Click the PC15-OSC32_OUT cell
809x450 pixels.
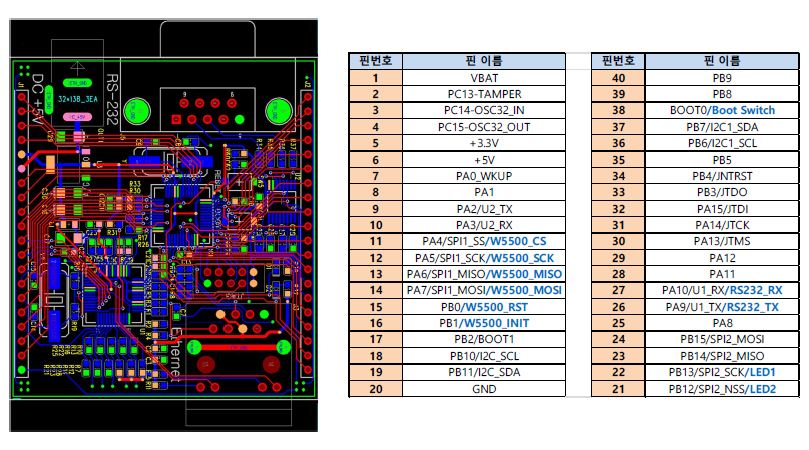484,127
